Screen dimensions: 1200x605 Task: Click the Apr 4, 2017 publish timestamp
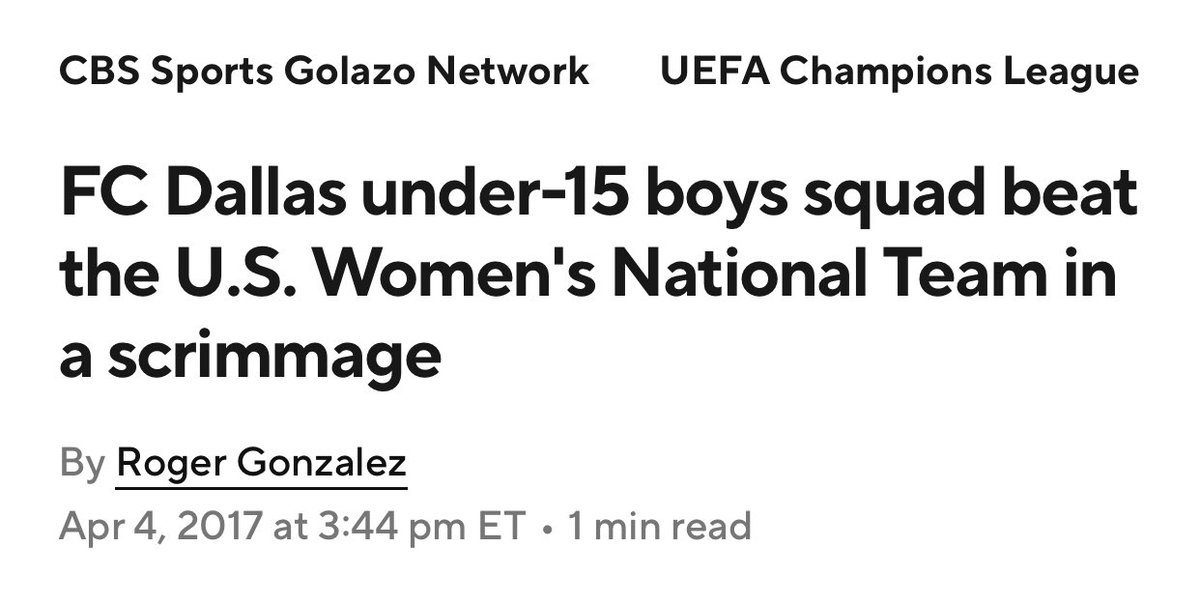(292, 525)
